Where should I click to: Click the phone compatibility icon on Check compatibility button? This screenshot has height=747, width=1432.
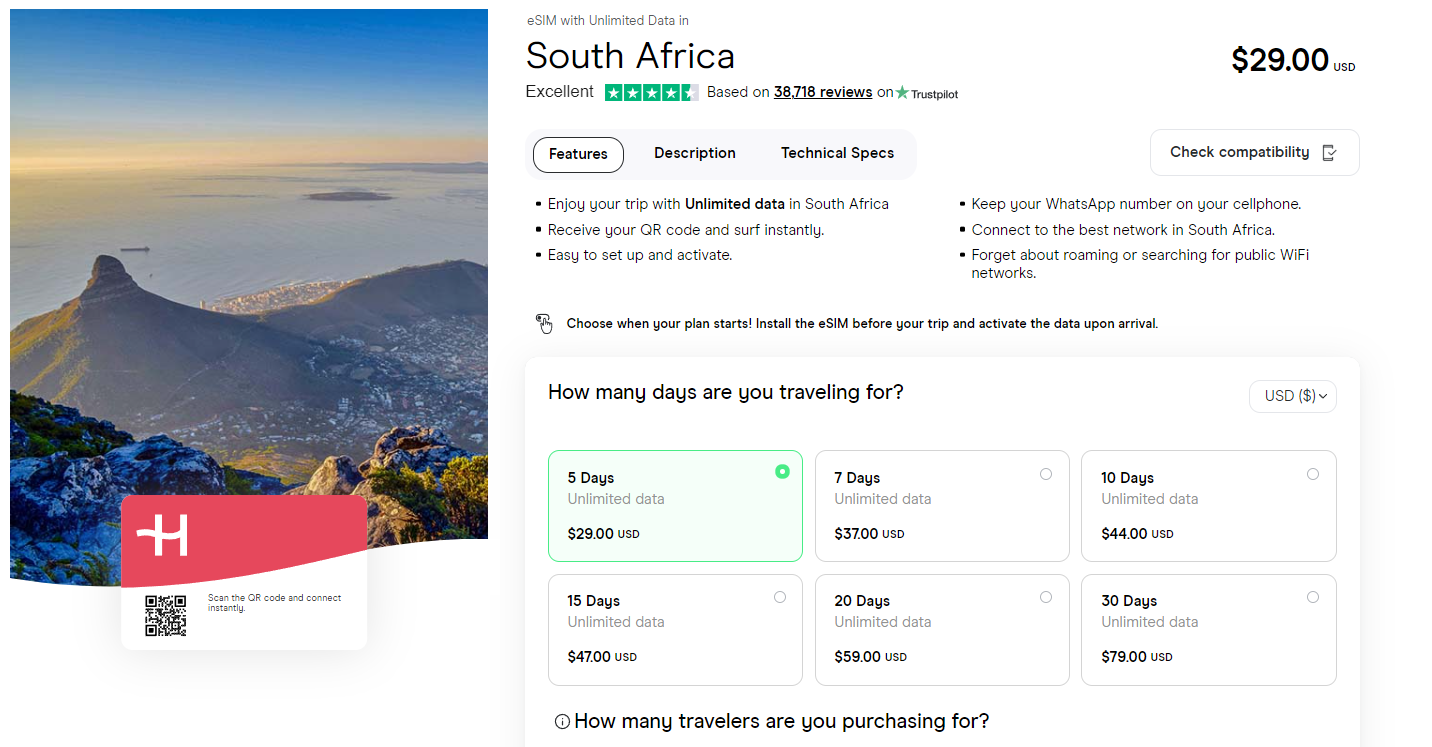point(1329,153)
